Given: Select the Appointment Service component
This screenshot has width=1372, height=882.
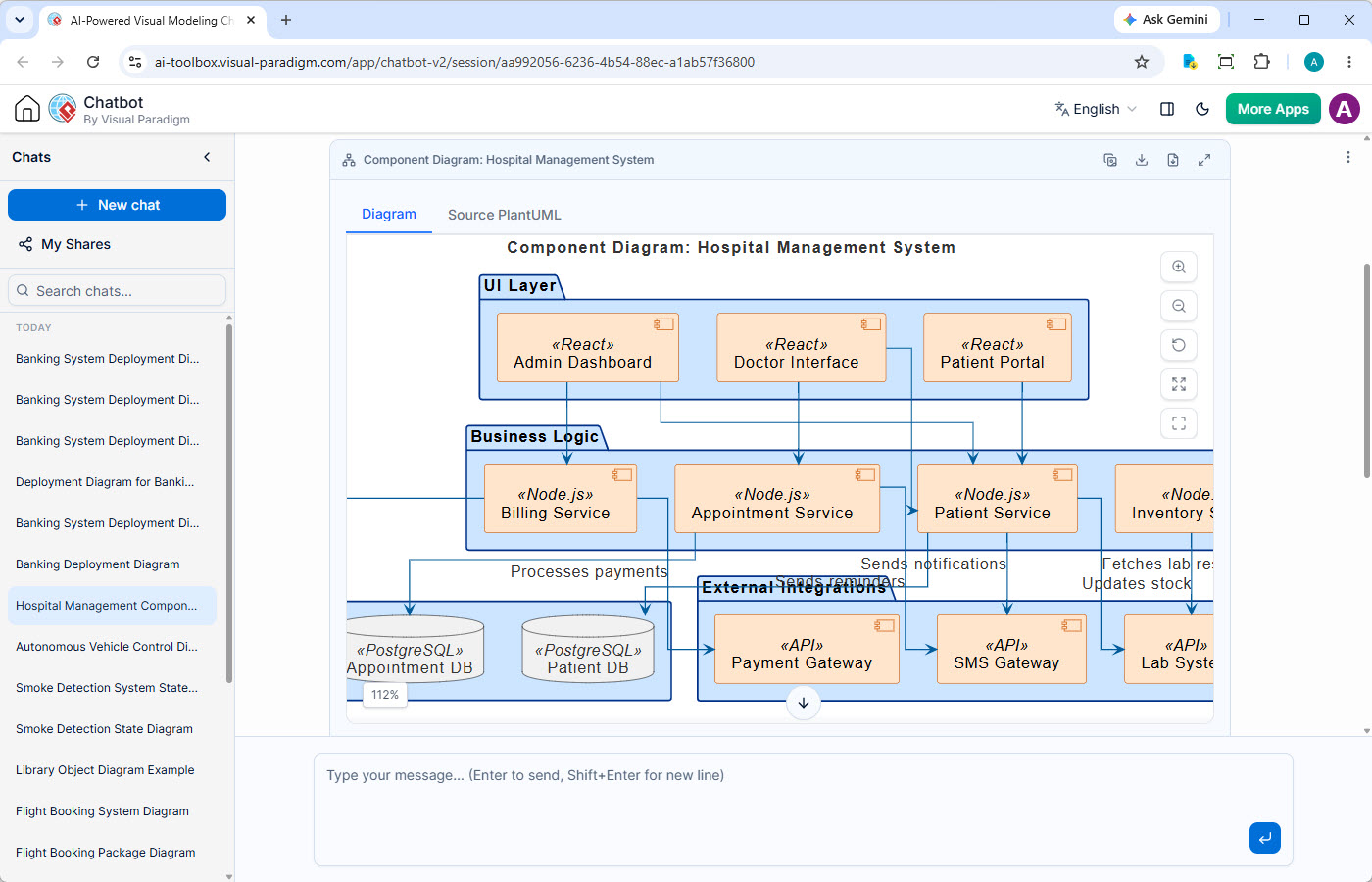Looking at the screenshot, I should 777,499.
